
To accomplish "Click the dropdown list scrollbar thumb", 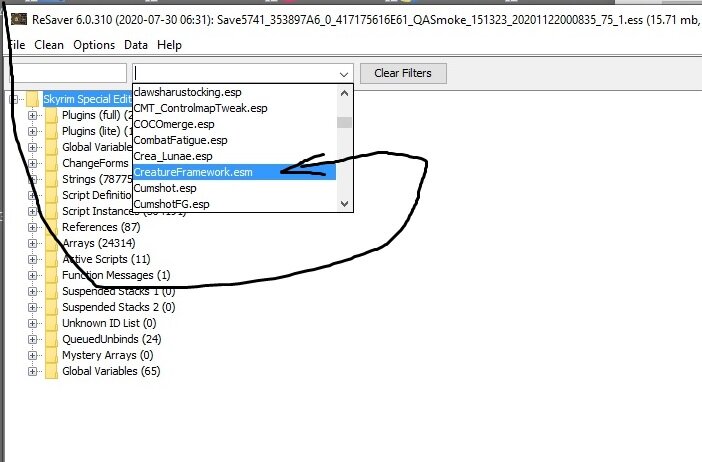I will (x=344, y=122).
